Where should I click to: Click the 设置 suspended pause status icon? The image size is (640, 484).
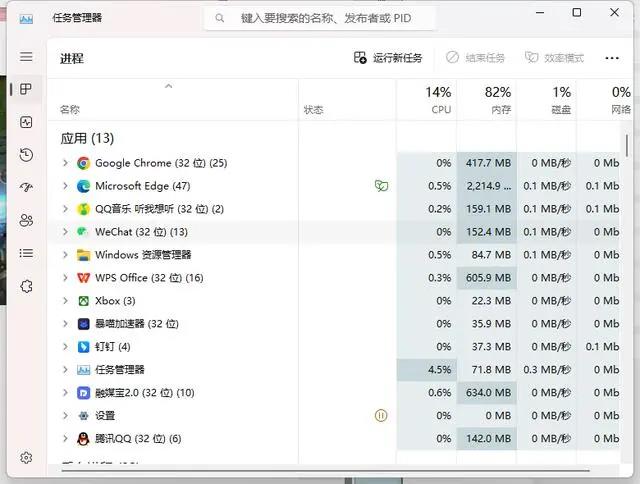coord(381,416)
